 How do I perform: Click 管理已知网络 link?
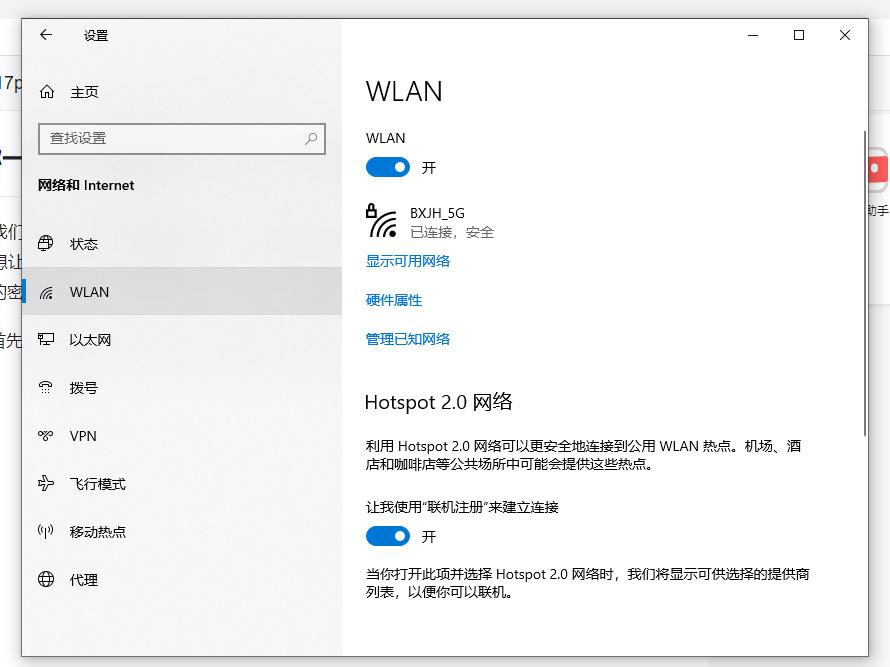407,339
